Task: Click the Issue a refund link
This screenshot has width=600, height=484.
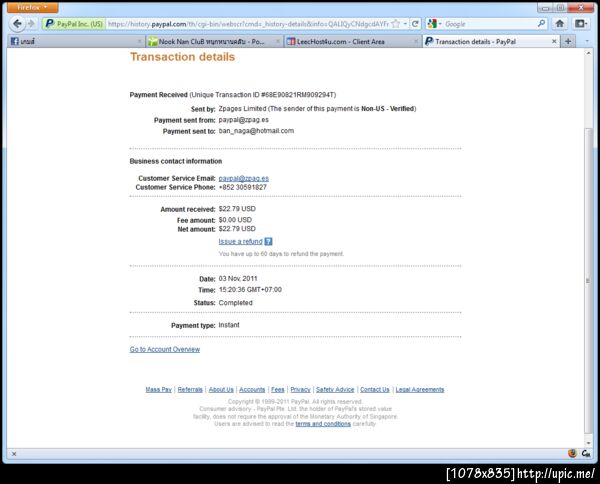Action: (240, 241)
